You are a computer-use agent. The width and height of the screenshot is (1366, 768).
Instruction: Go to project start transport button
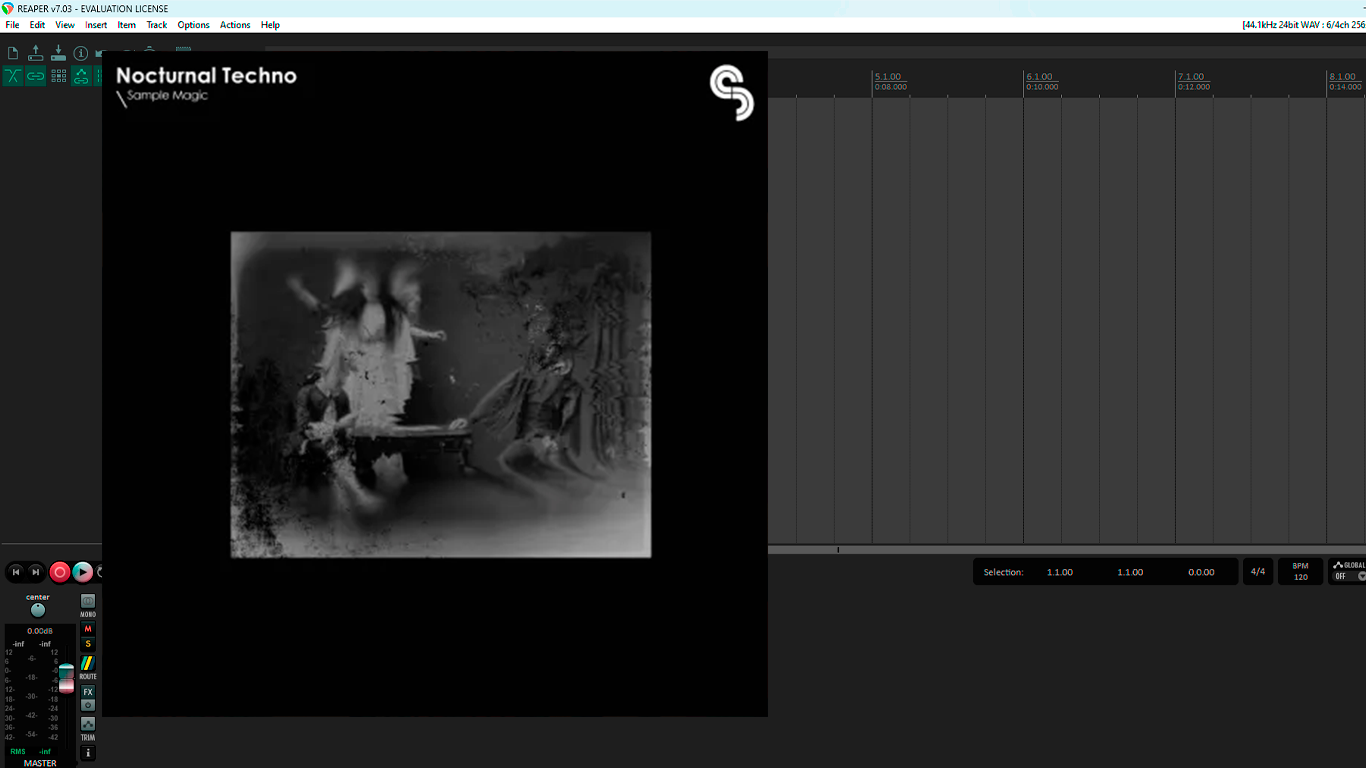[x=16, y=572]
